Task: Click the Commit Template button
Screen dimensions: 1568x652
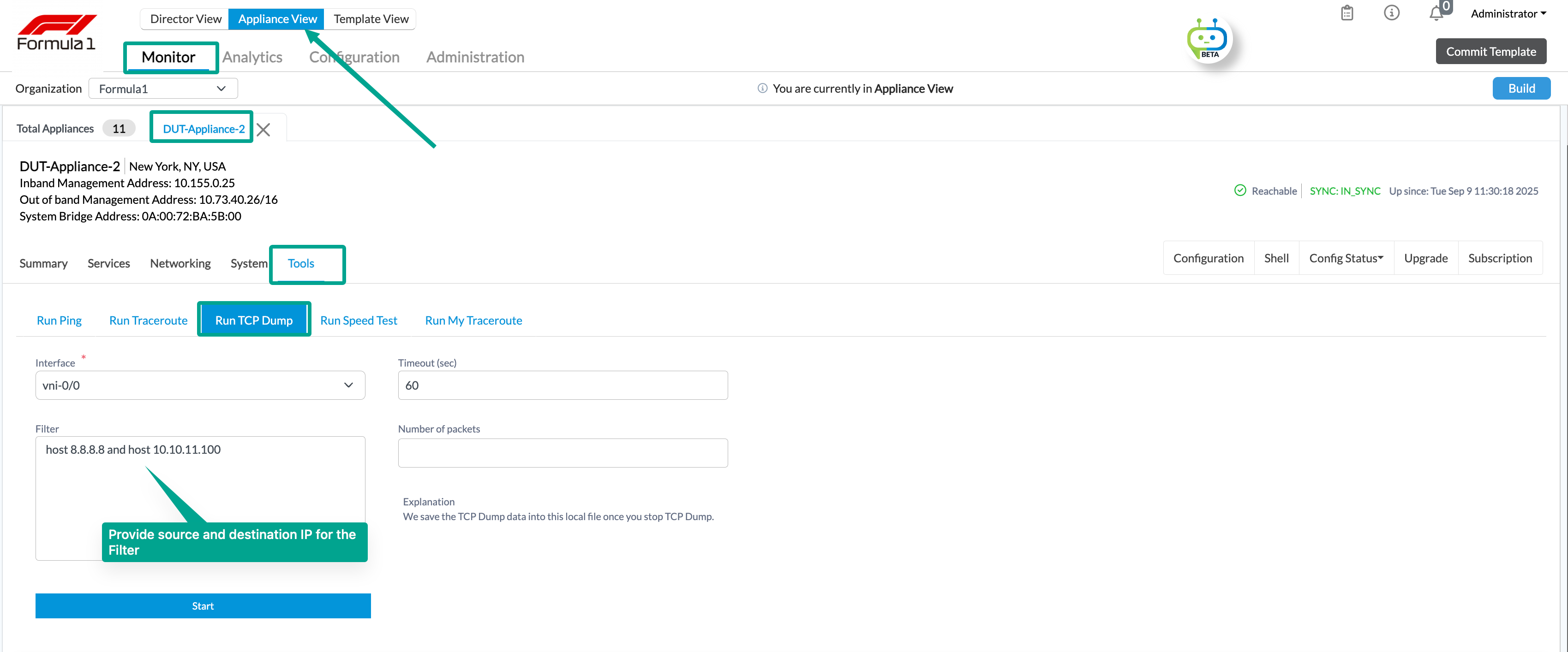Action: (x=1490, y=52)
